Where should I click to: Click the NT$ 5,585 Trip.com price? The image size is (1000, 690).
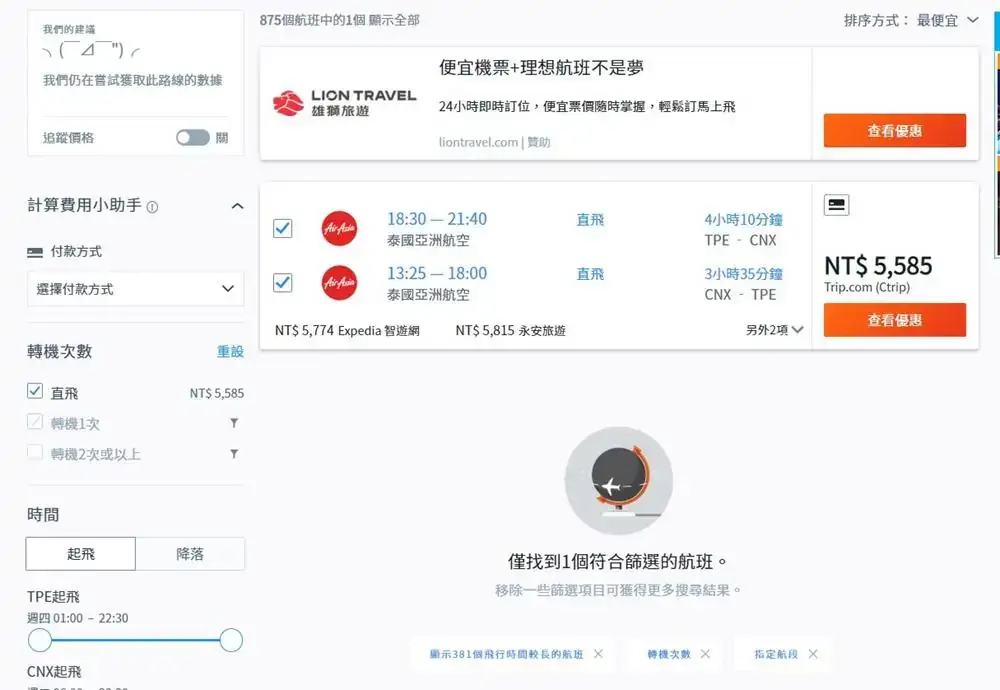point(878,266)
